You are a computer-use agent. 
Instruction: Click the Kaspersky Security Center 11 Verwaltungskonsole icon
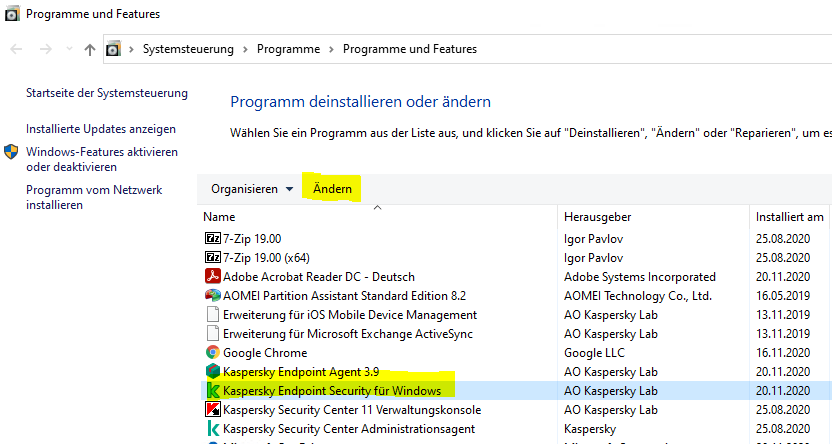point(213,410)
